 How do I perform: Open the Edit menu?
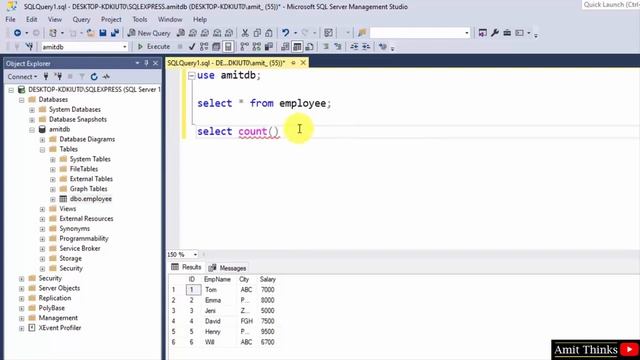pyautogui.click(x=31, y=20)
